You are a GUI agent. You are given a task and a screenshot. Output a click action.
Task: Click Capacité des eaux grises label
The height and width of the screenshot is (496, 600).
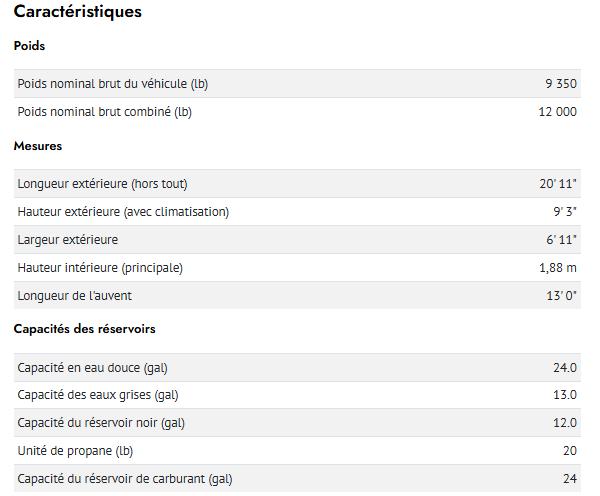pyautogui.click(x=98, y=395)
